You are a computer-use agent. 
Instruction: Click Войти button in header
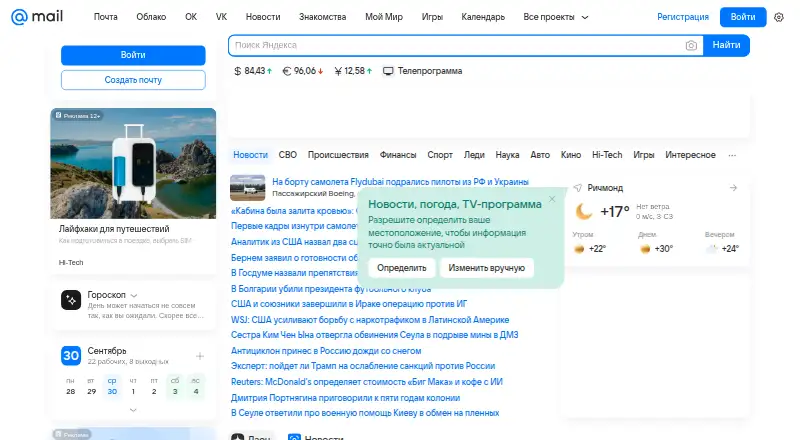pos(743,17)
